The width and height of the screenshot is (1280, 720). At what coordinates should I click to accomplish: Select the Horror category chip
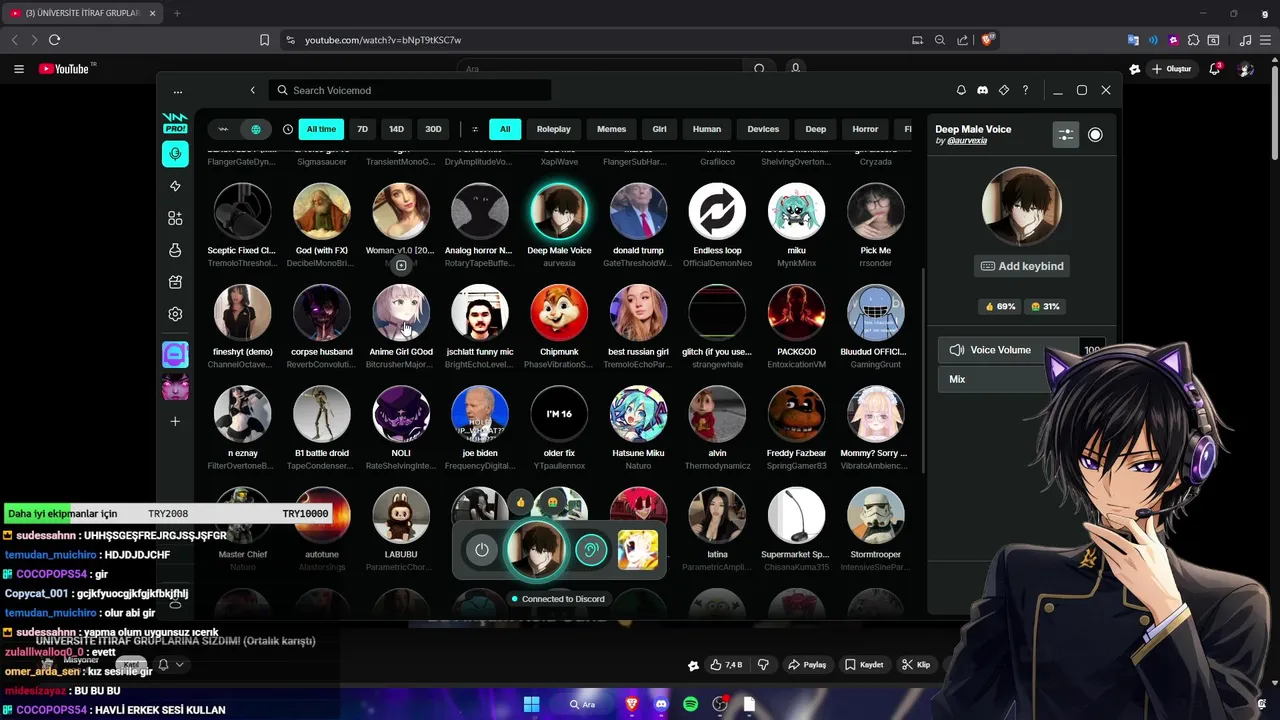[x=865, y=129]
